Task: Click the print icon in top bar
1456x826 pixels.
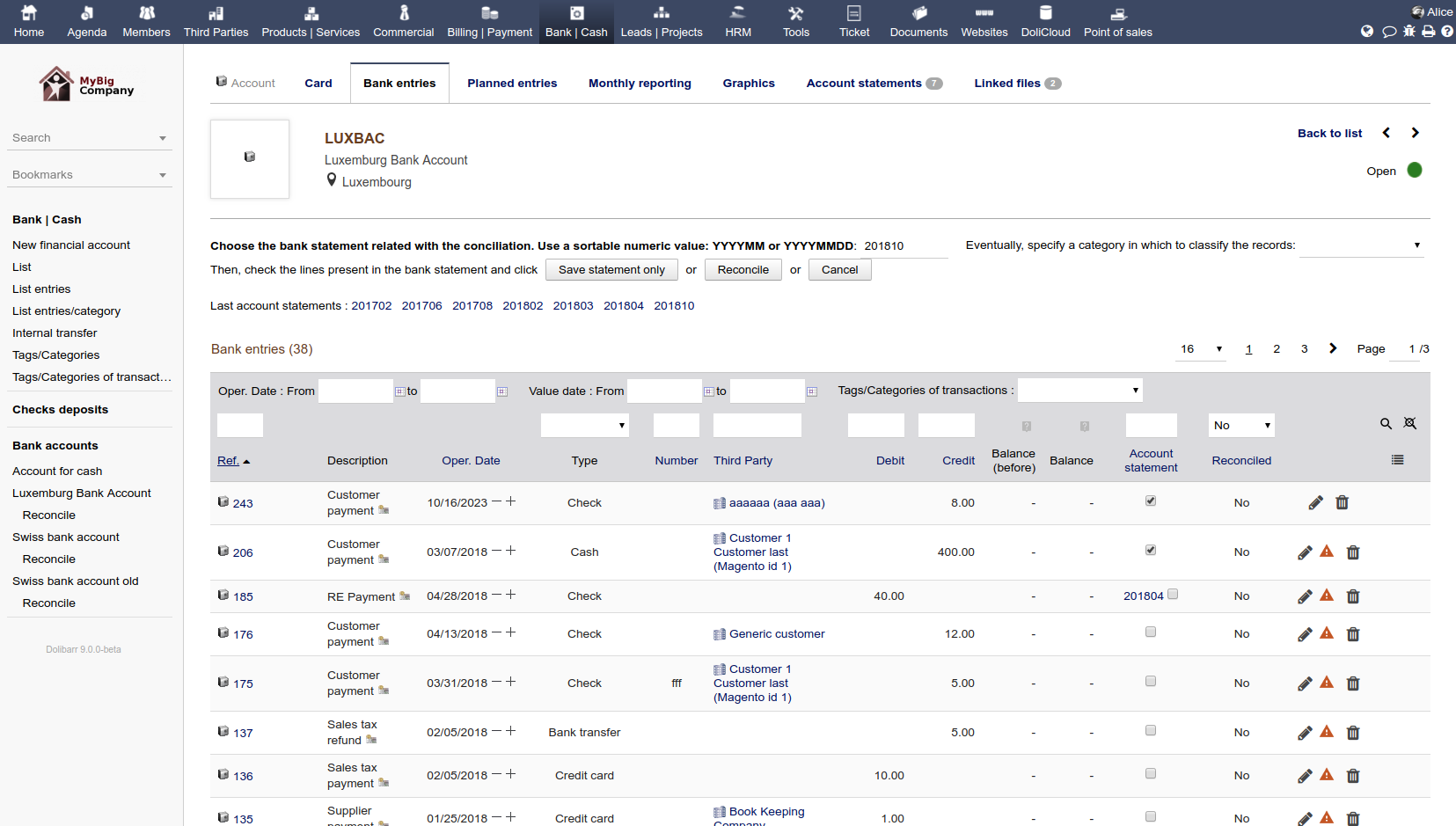Action: click(x=1428, y=32)
